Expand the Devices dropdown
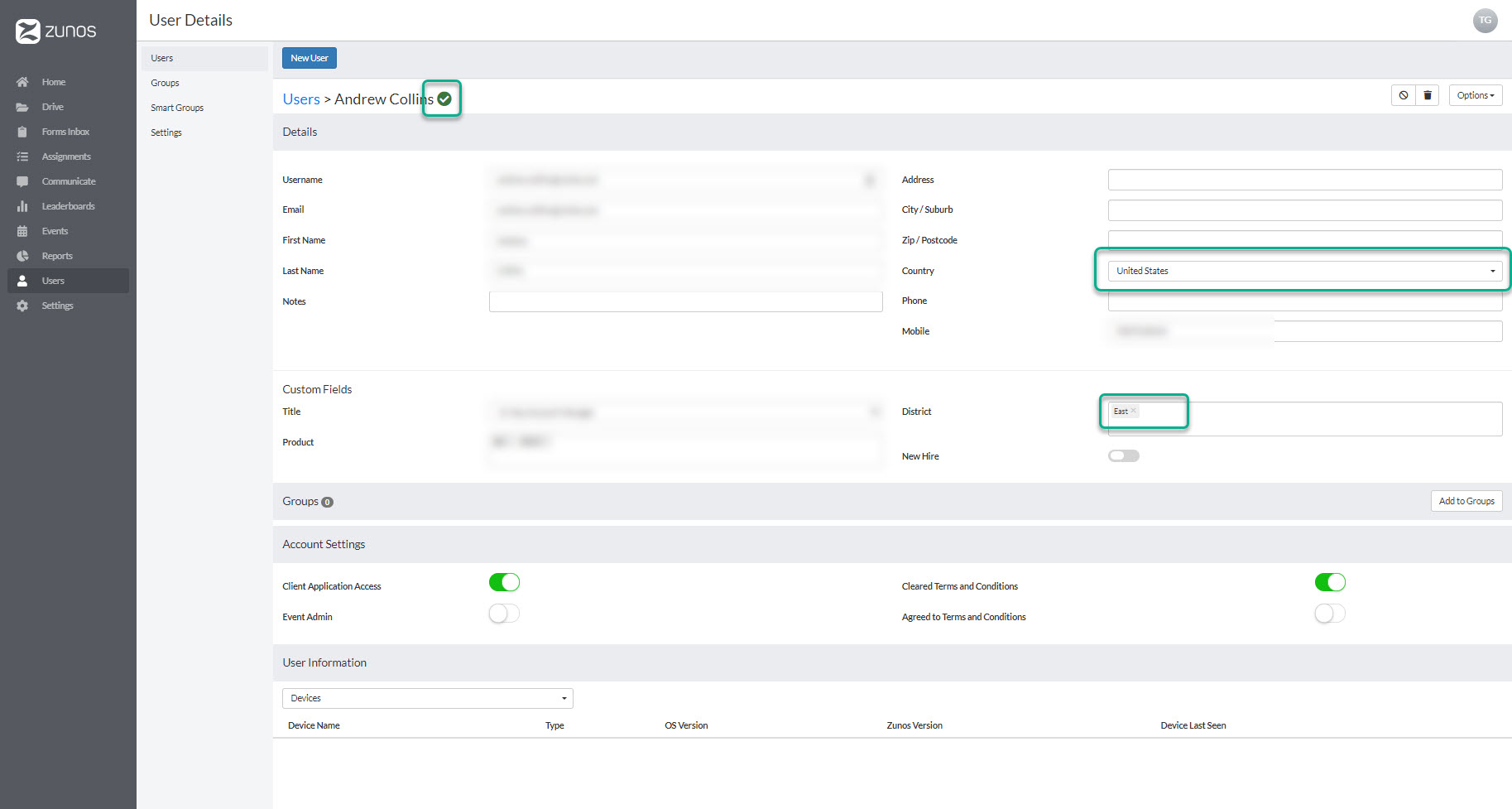The height and width of the screenshot is (809, 1512). click(428, 698)
